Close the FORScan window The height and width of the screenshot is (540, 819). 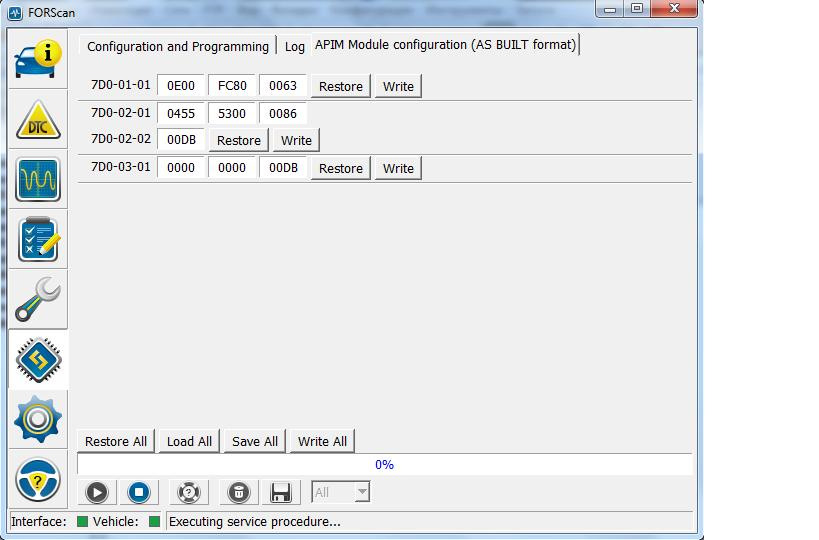[x=674, y=9]
